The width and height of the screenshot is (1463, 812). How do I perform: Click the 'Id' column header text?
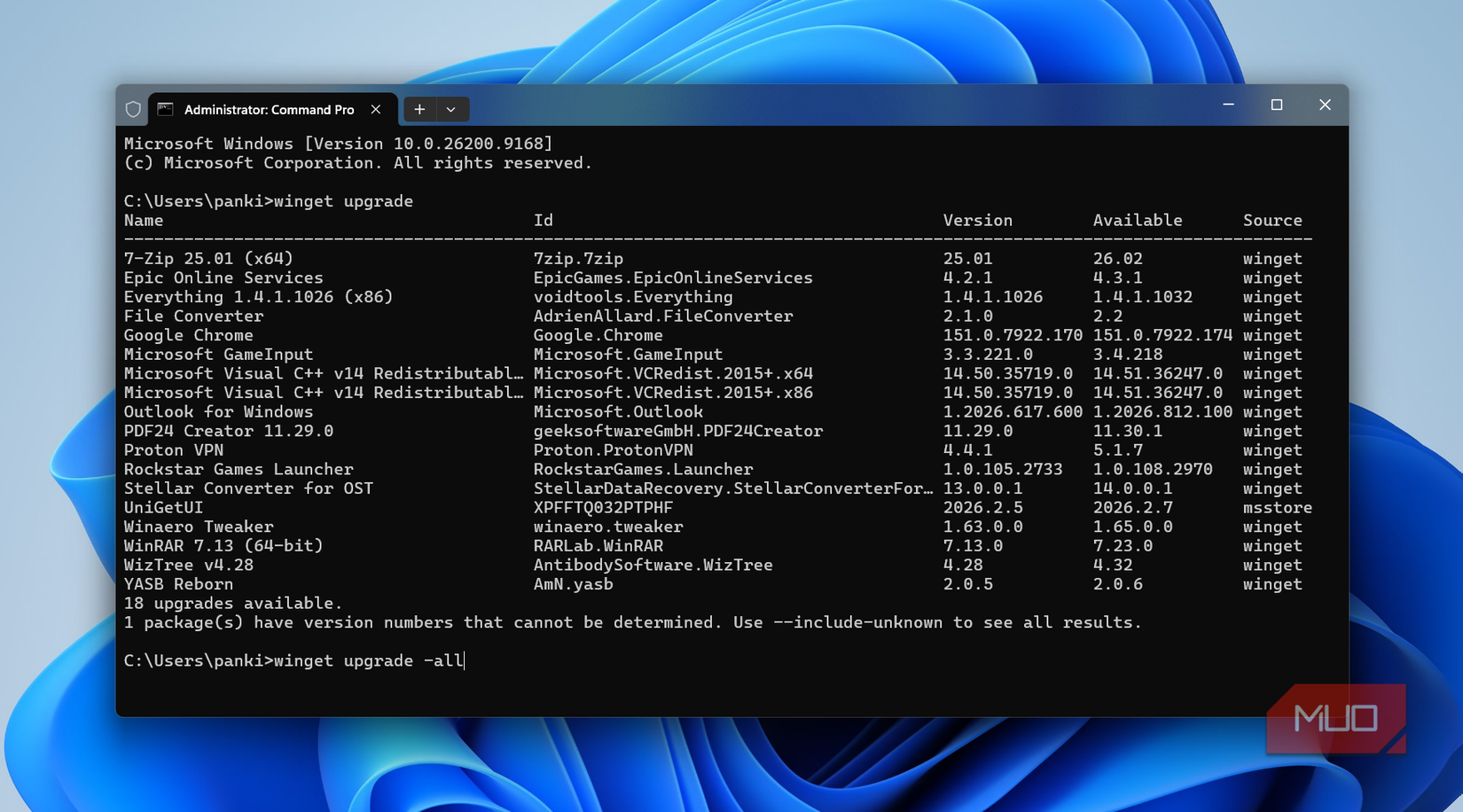coord(544,220)
